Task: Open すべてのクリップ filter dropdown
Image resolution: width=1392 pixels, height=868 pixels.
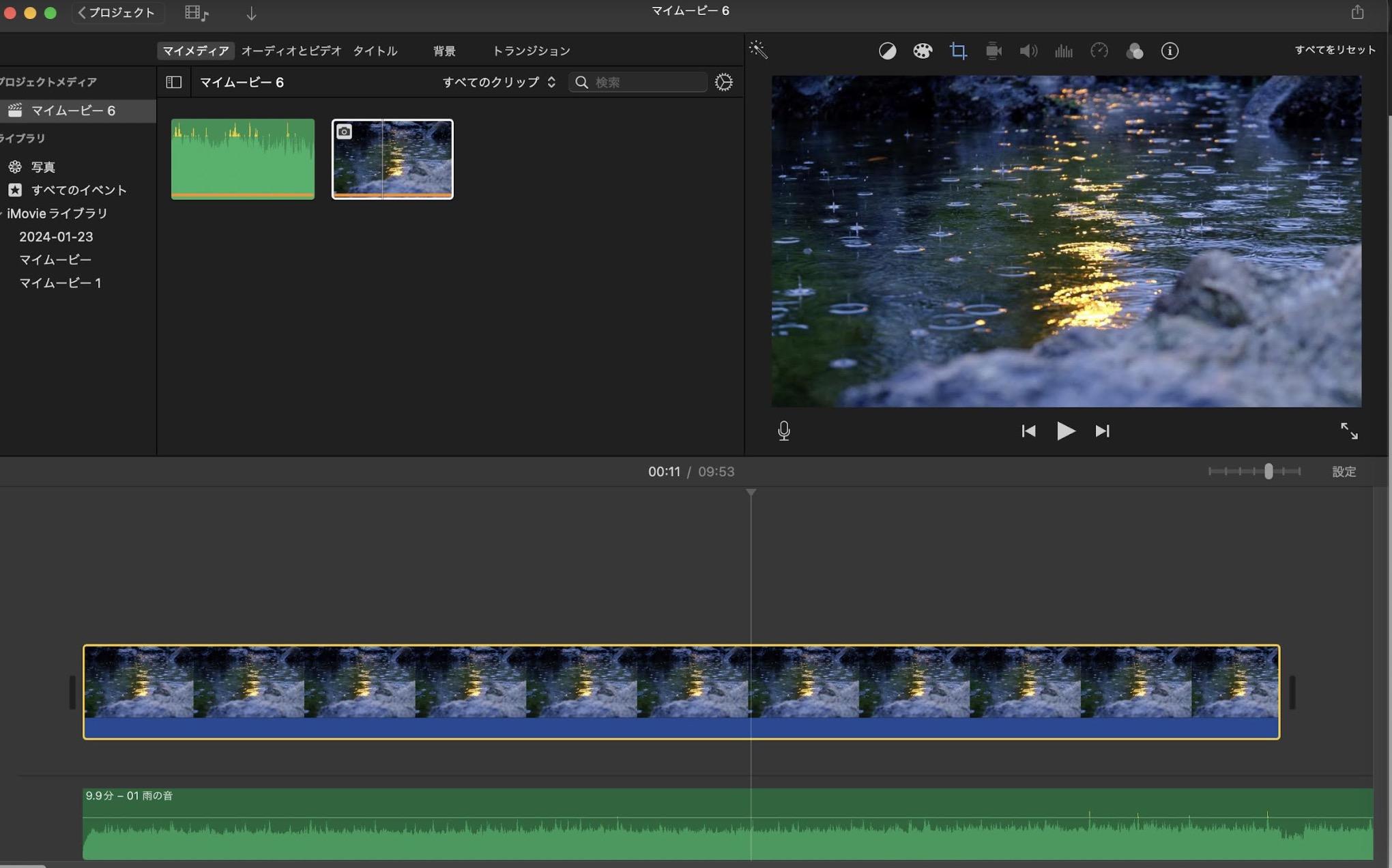Action: pos(499,82)
